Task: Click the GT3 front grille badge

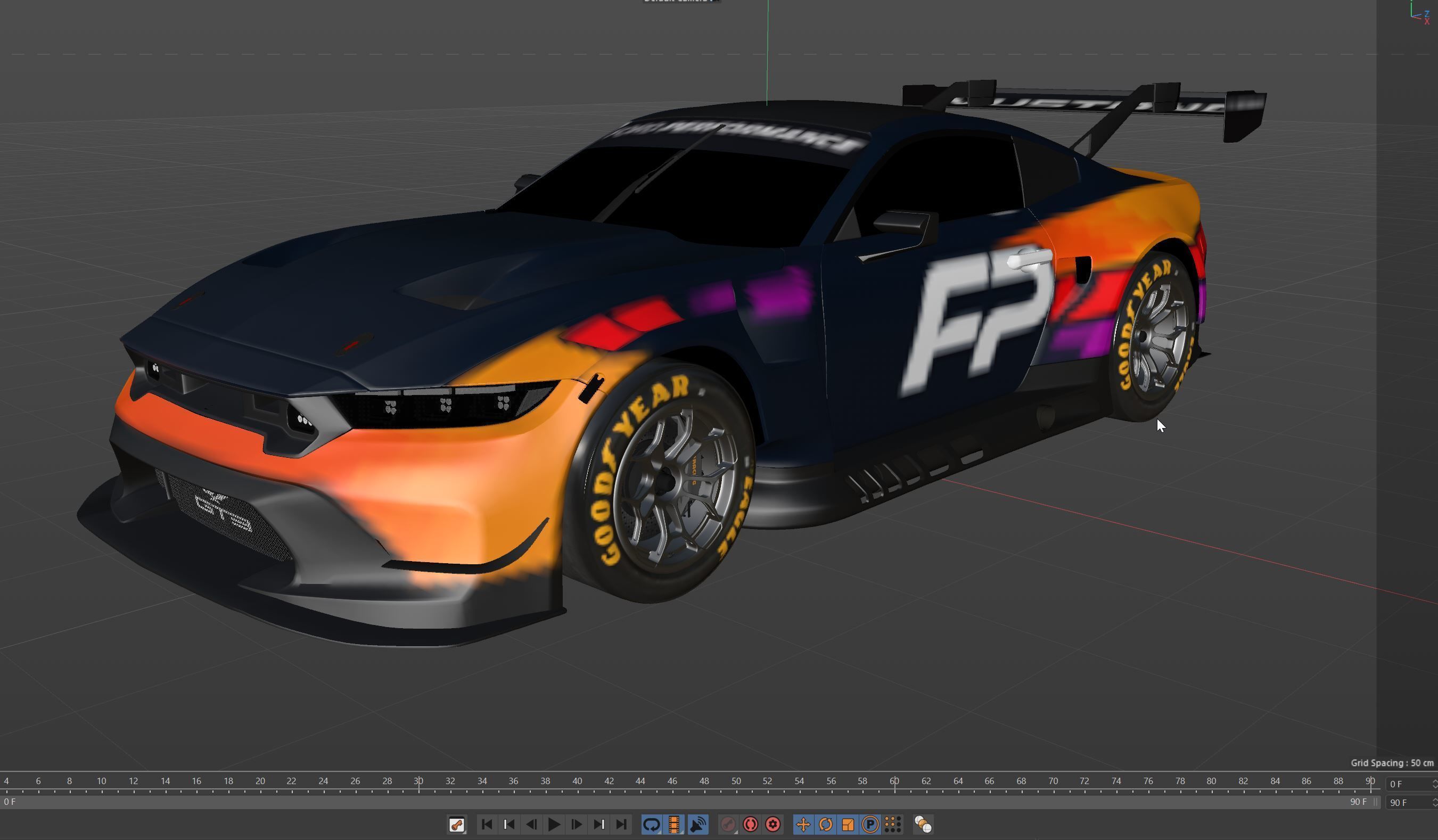Action: [224, 512]
